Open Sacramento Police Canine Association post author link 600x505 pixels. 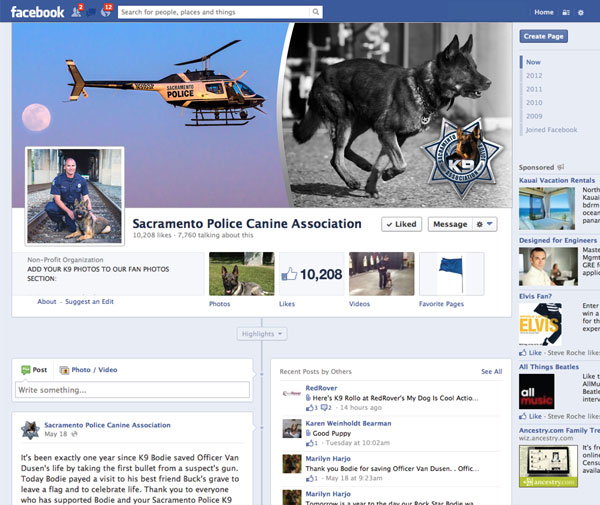point(107,425)
